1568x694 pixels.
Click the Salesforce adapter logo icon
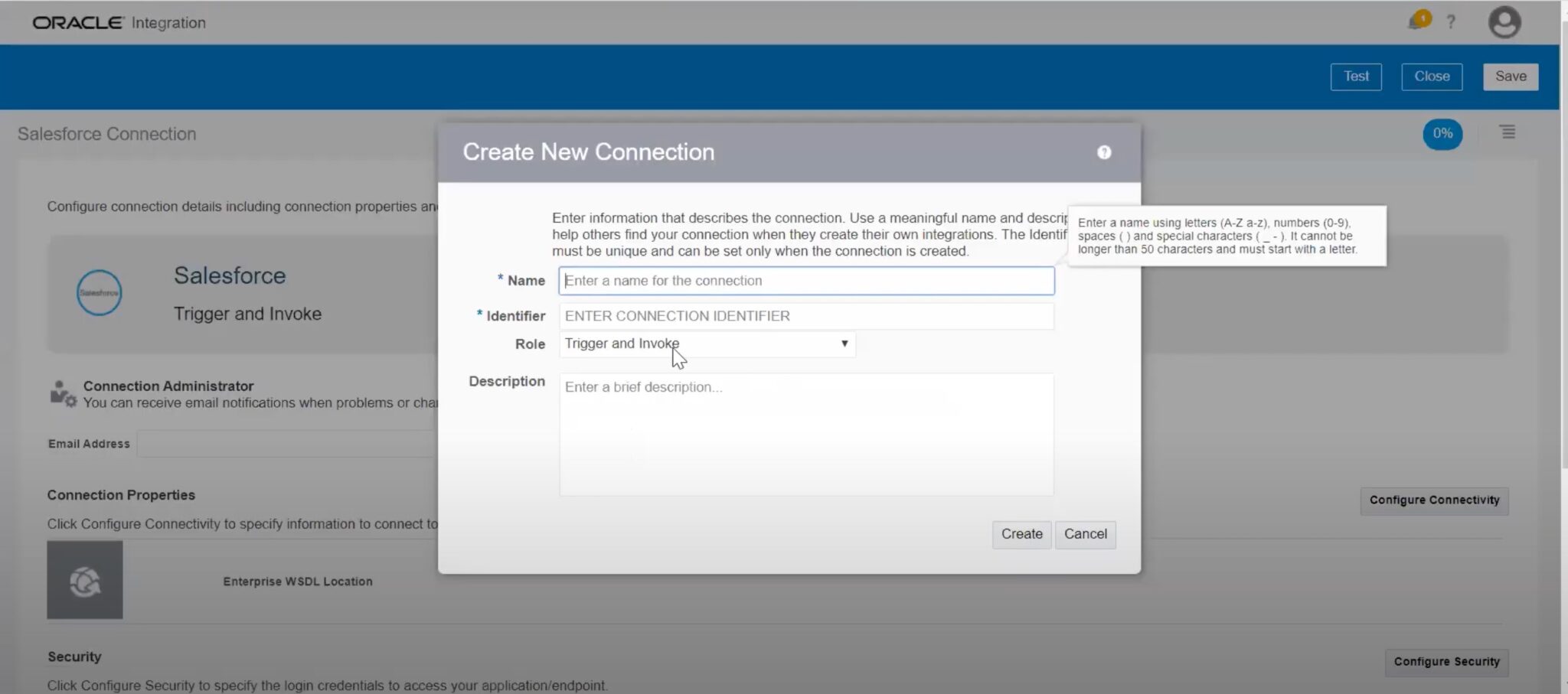pyautogui.click(x=99, y=292)
